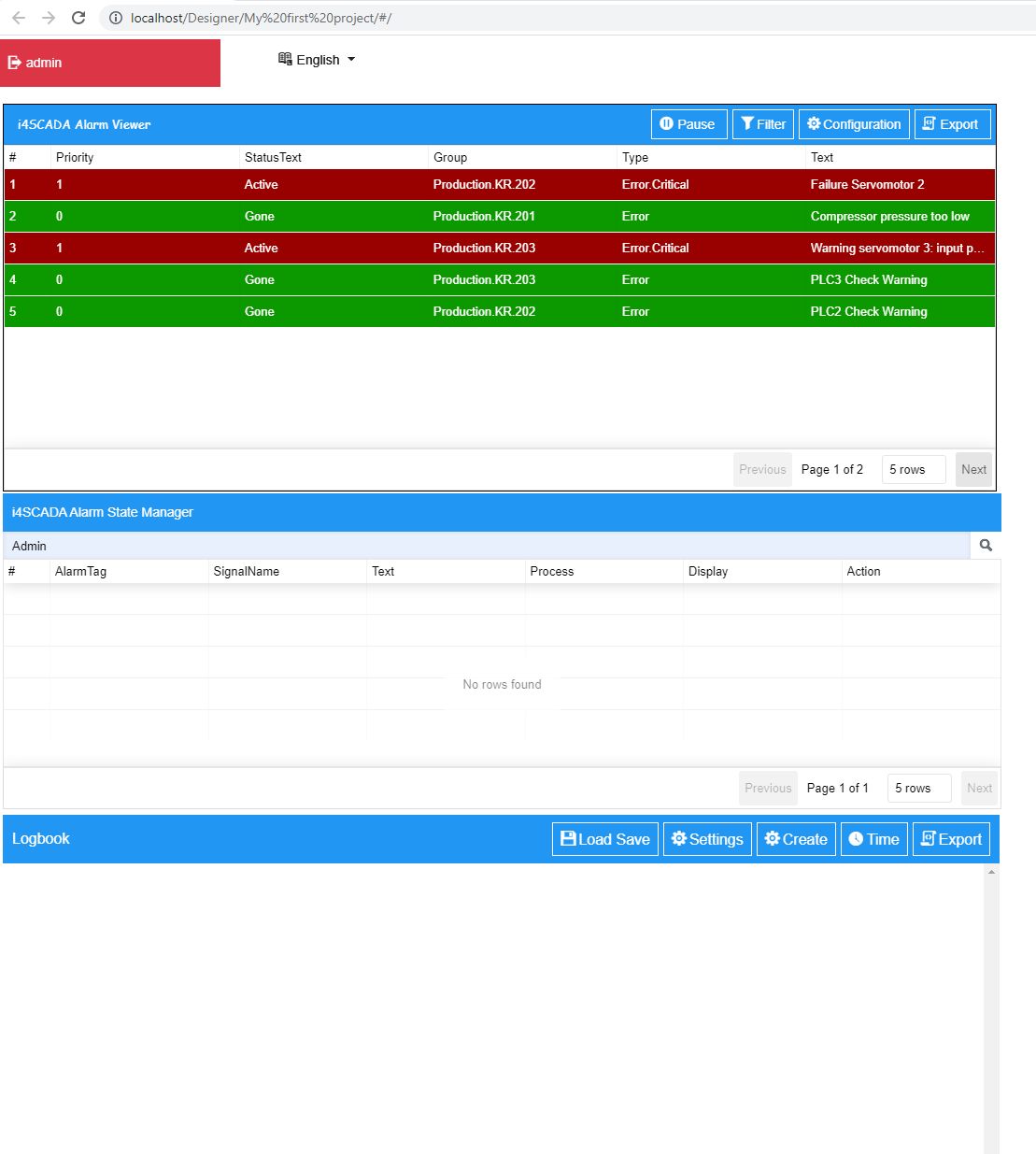Open the English language dropdown
This screenshot has height=1154, width=1036.
click(x=317, y=60)
